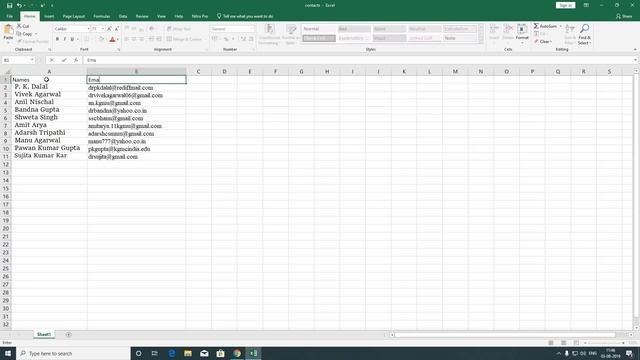Open Conditional Formatting menu
The image size is (640, 360).
pos(269,34)
